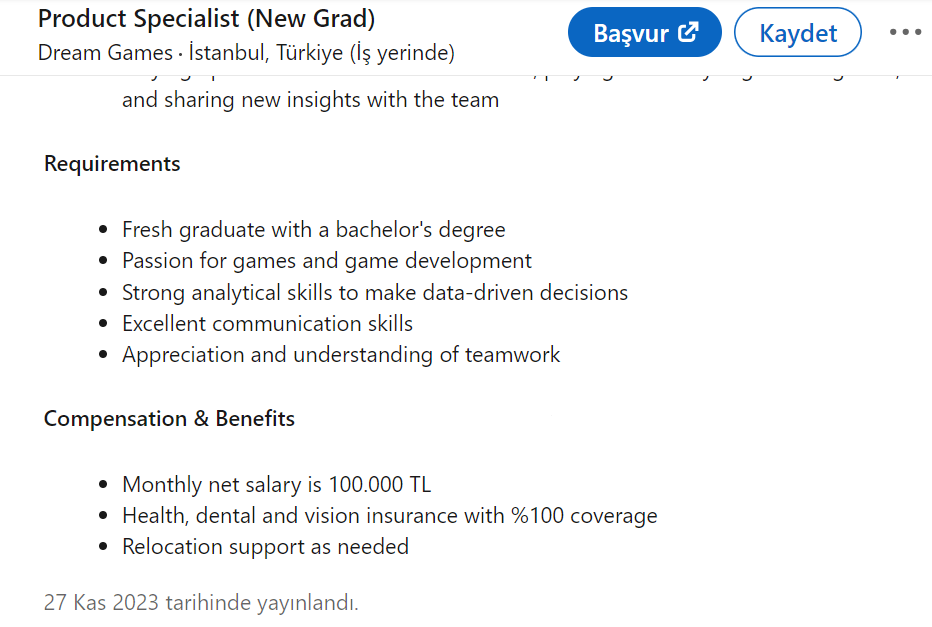Save the job with Kaydet button
The width and height of the screenshot is (932, 627).
coord(798,32)
